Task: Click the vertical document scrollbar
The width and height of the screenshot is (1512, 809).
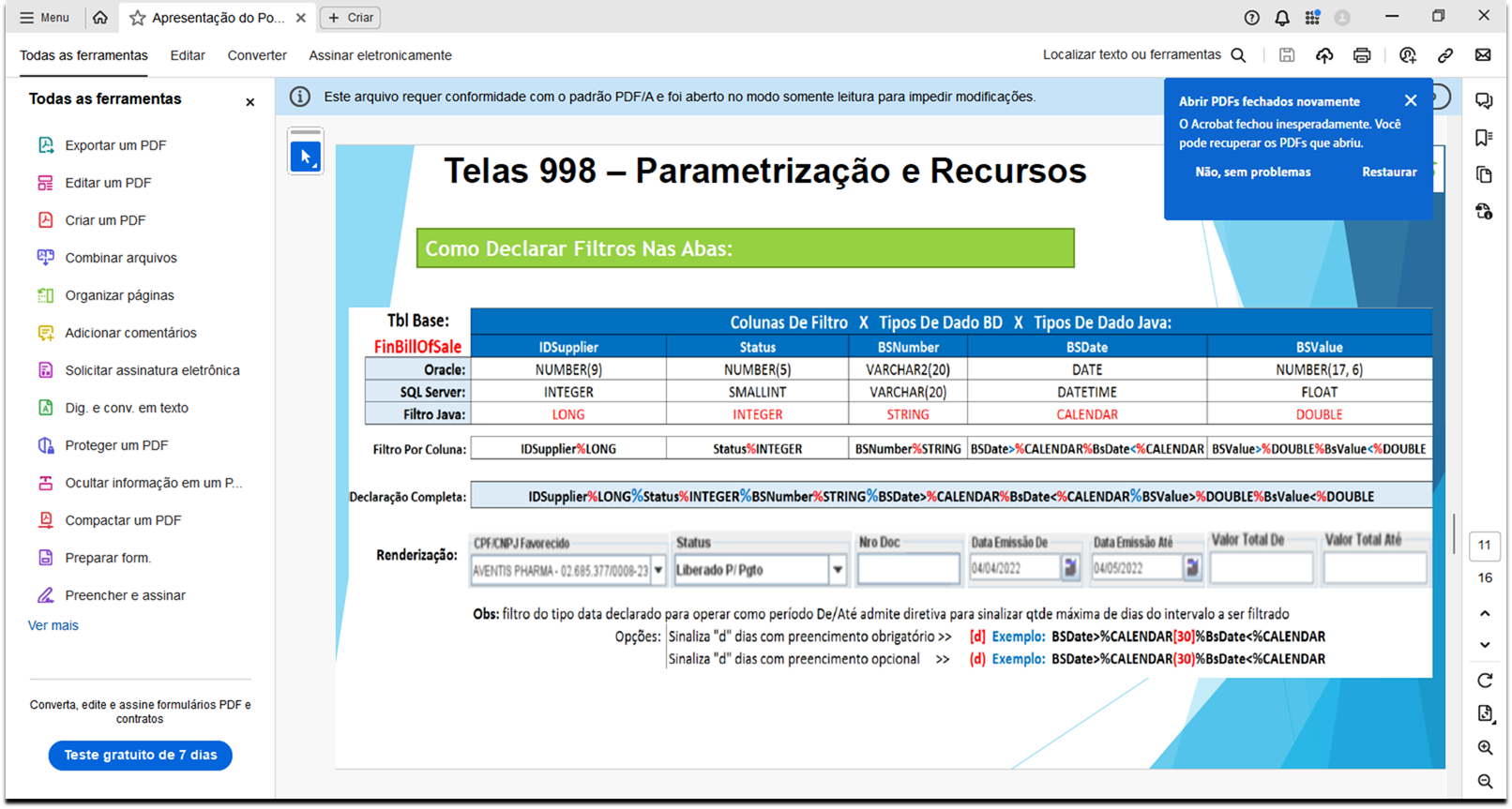Action: coord(1454,533)
